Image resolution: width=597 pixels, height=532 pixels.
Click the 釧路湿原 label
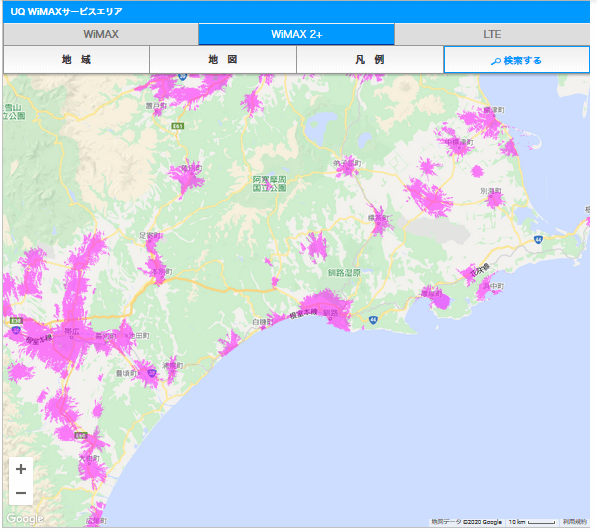[x=344, y=273]
